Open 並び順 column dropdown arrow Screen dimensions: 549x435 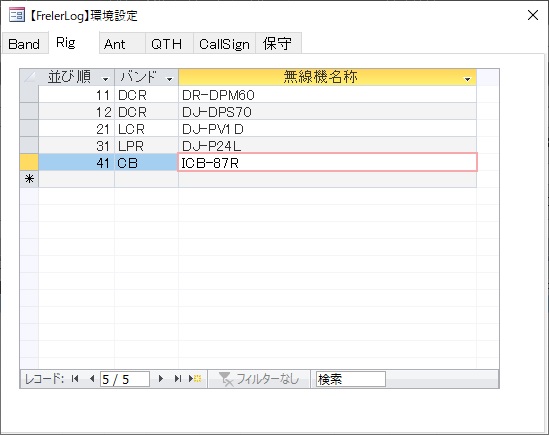[105, 79]
